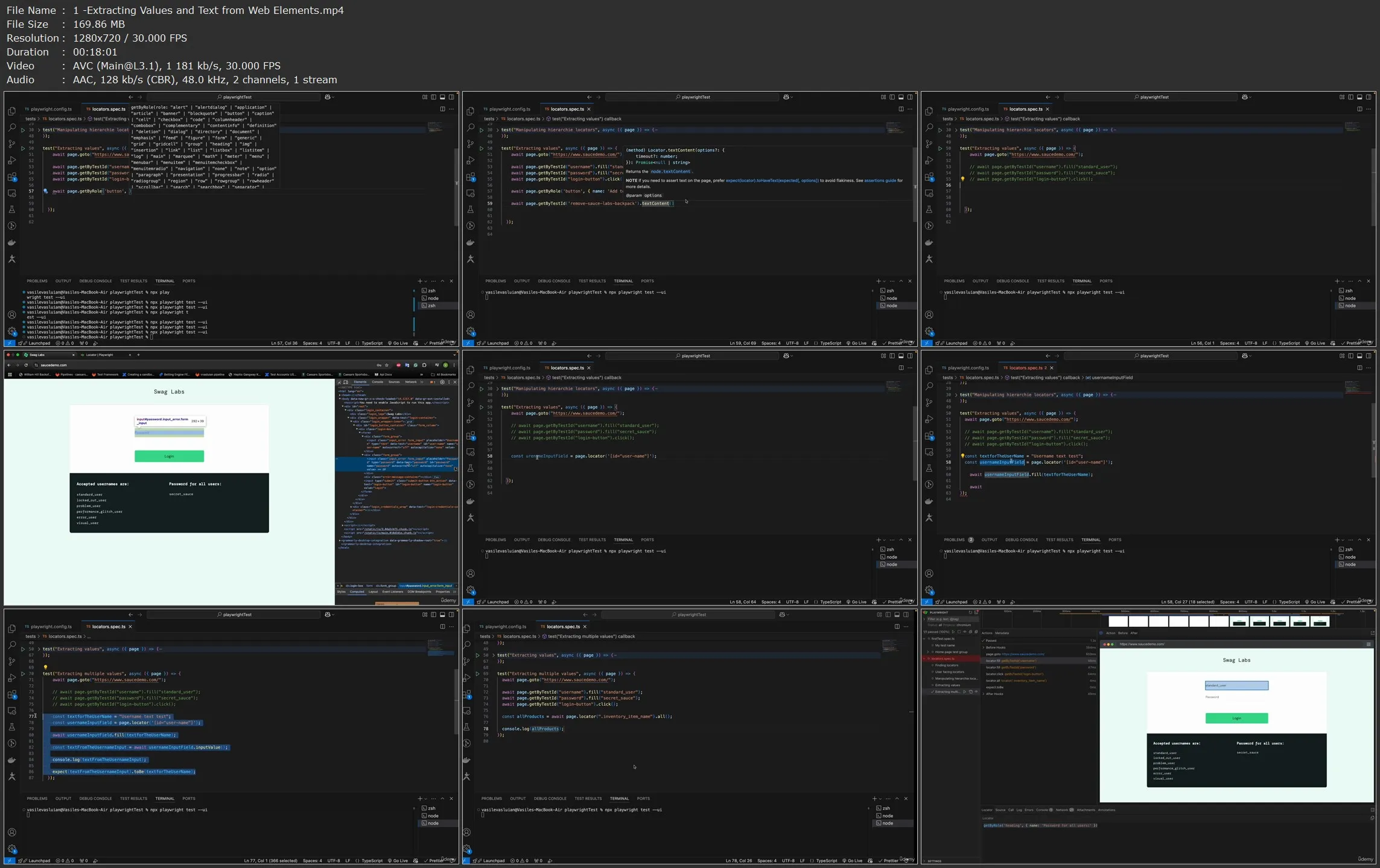Bookmark the page with the star in Chrome frame
The image size is (1380, 868).
point(387,365)
